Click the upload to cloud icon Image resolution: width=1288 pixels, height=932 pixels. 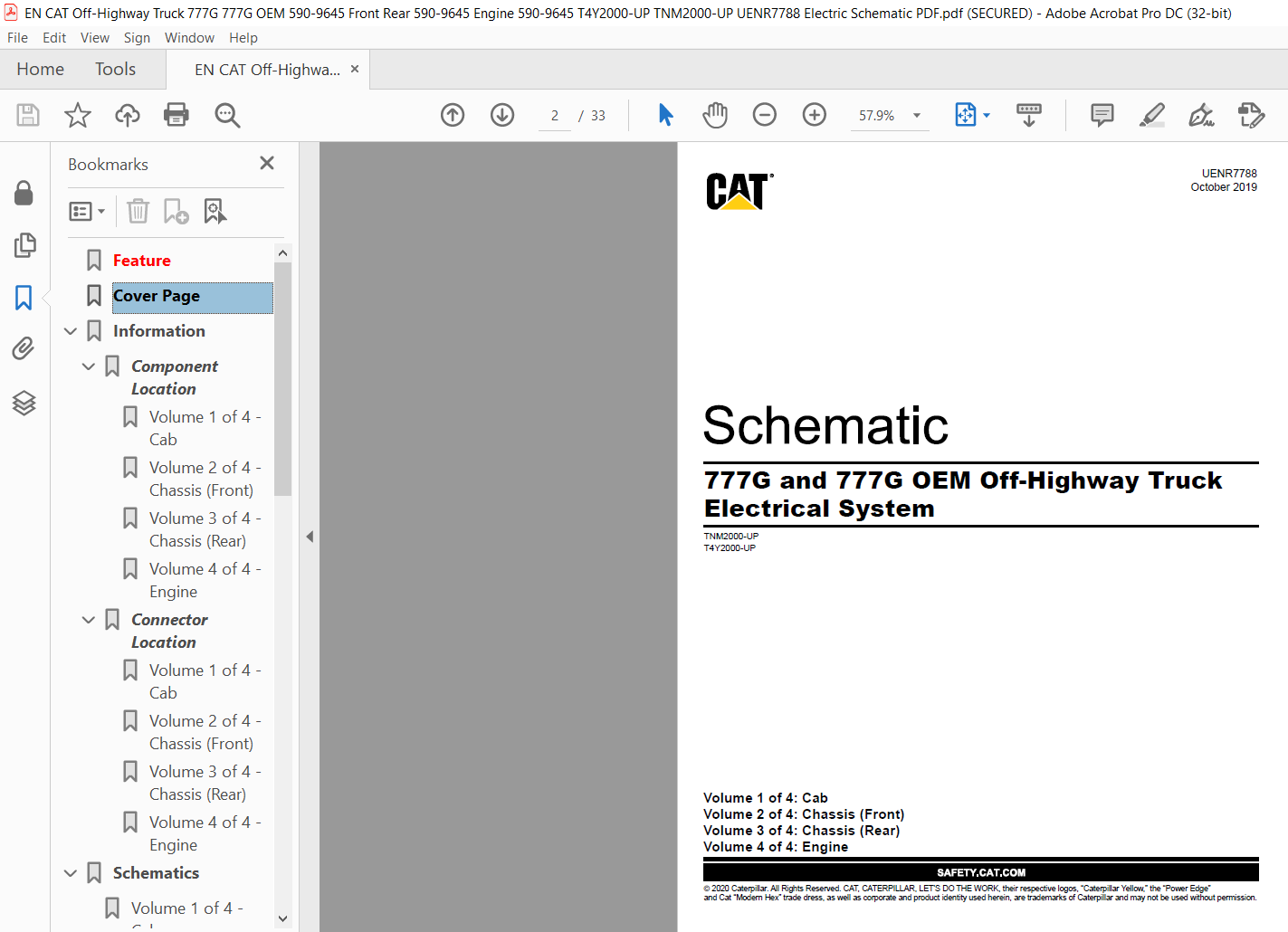[x=128, y=115]
